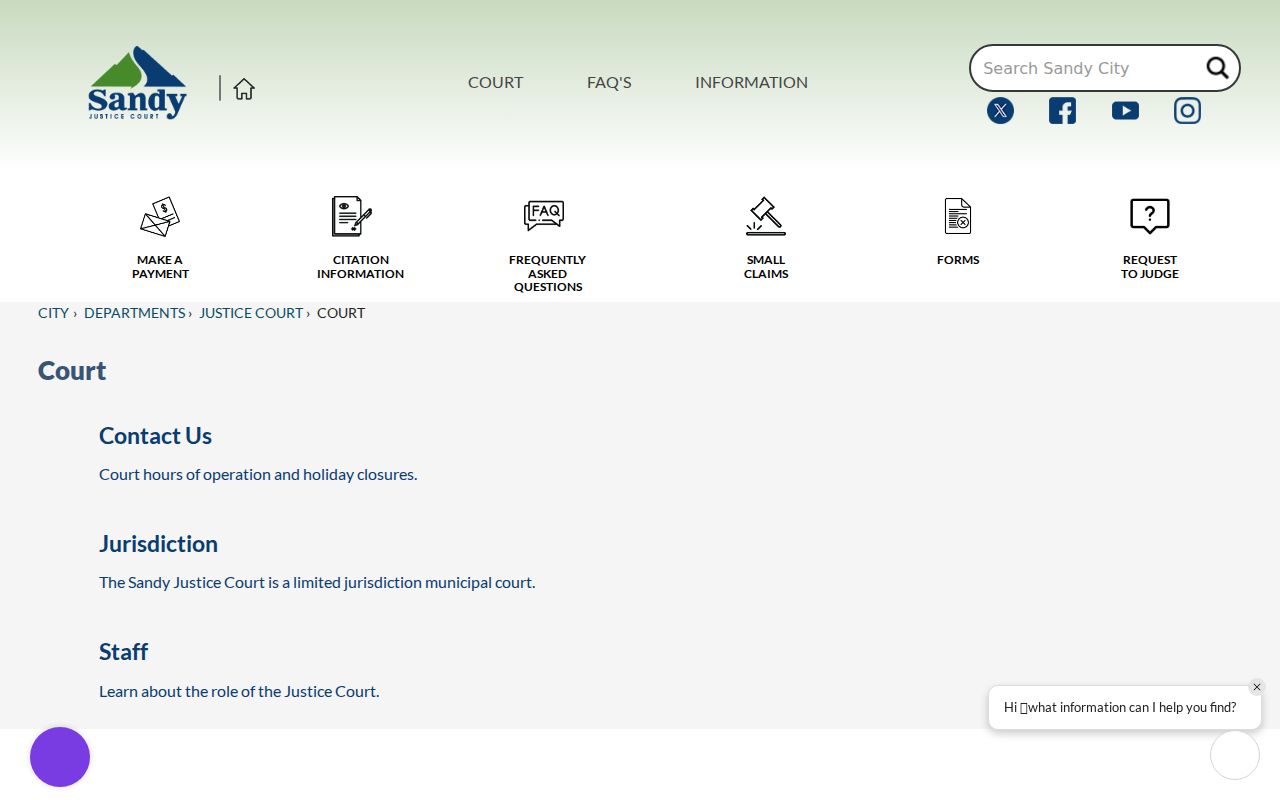This screenshot has width=1280, height=800.
Task: Click the Sandy Justice Court logo
Action: point(137,83)
